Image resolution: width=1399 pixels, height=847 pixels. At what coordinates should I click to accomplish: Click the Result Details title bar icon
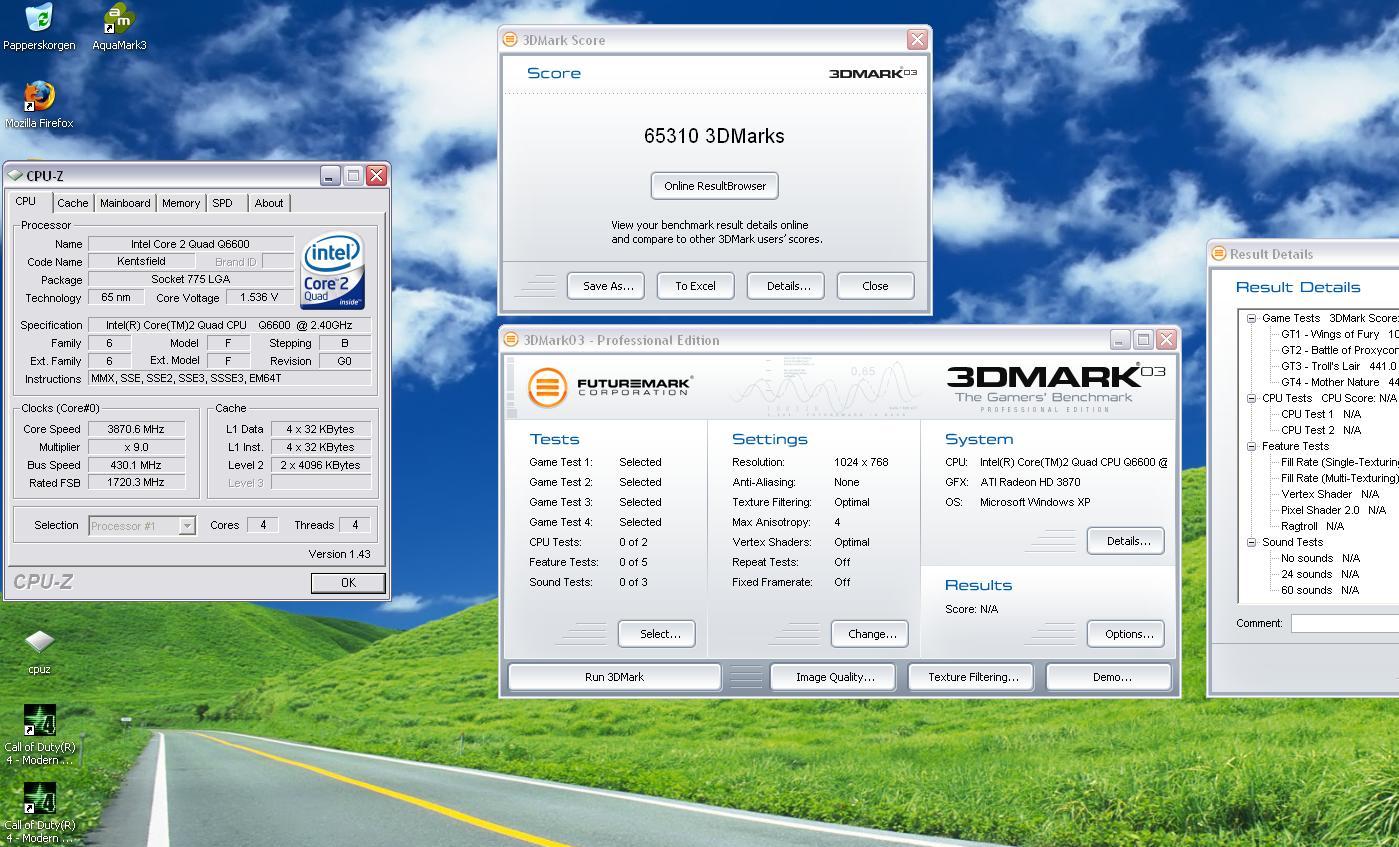tap(1218, 254)
